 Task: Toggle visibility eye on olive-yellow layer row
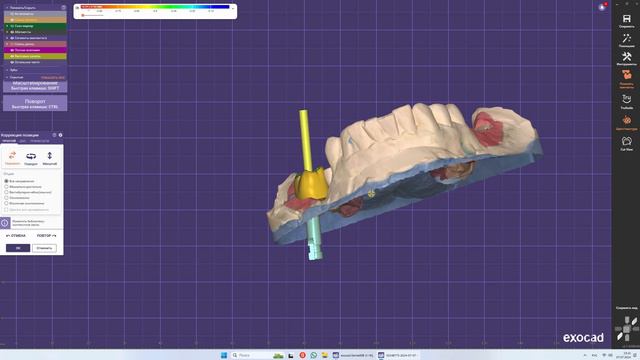12,56
